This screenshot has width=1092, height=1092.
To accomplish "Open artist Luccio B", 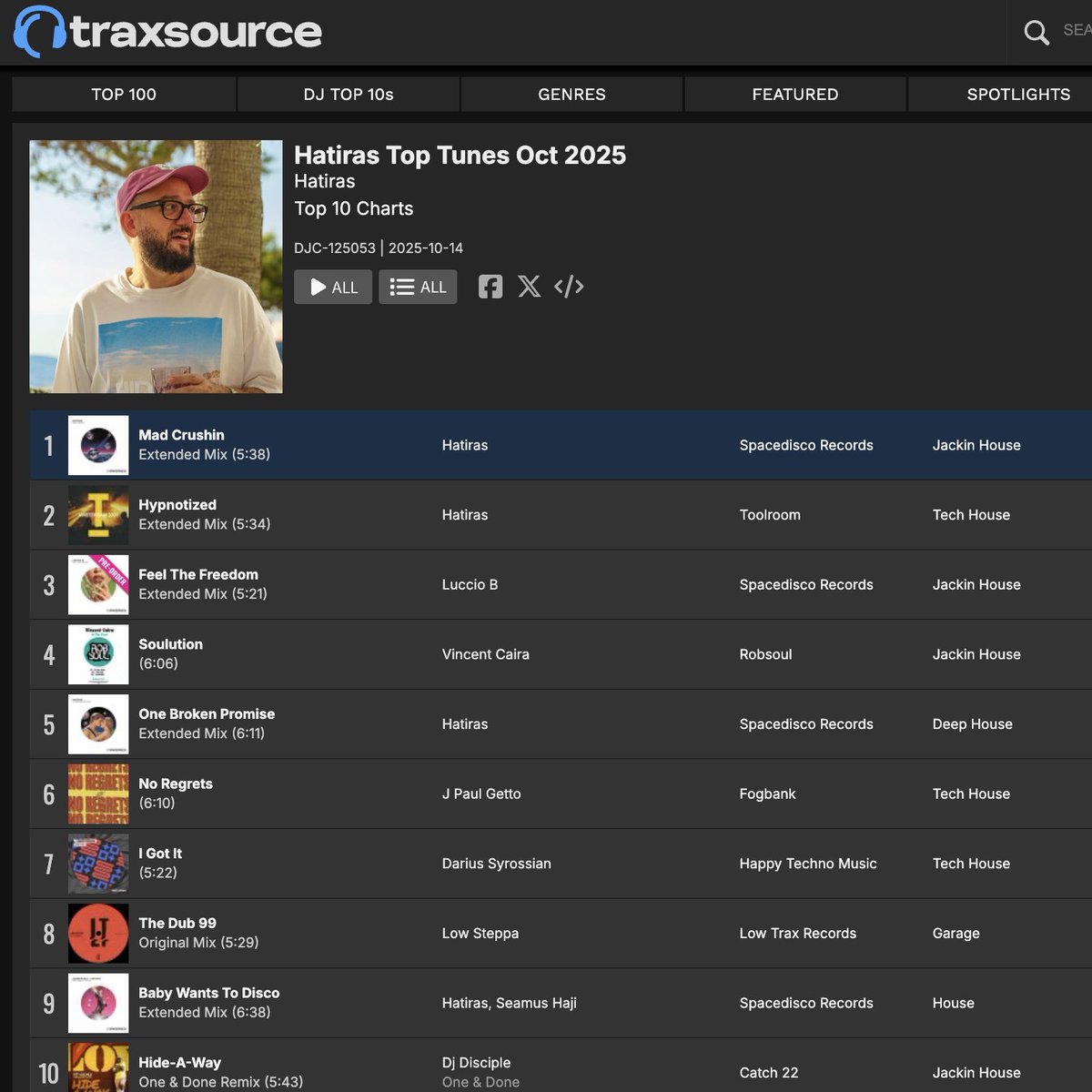I will pyautogui.click(x=470, y=584).
